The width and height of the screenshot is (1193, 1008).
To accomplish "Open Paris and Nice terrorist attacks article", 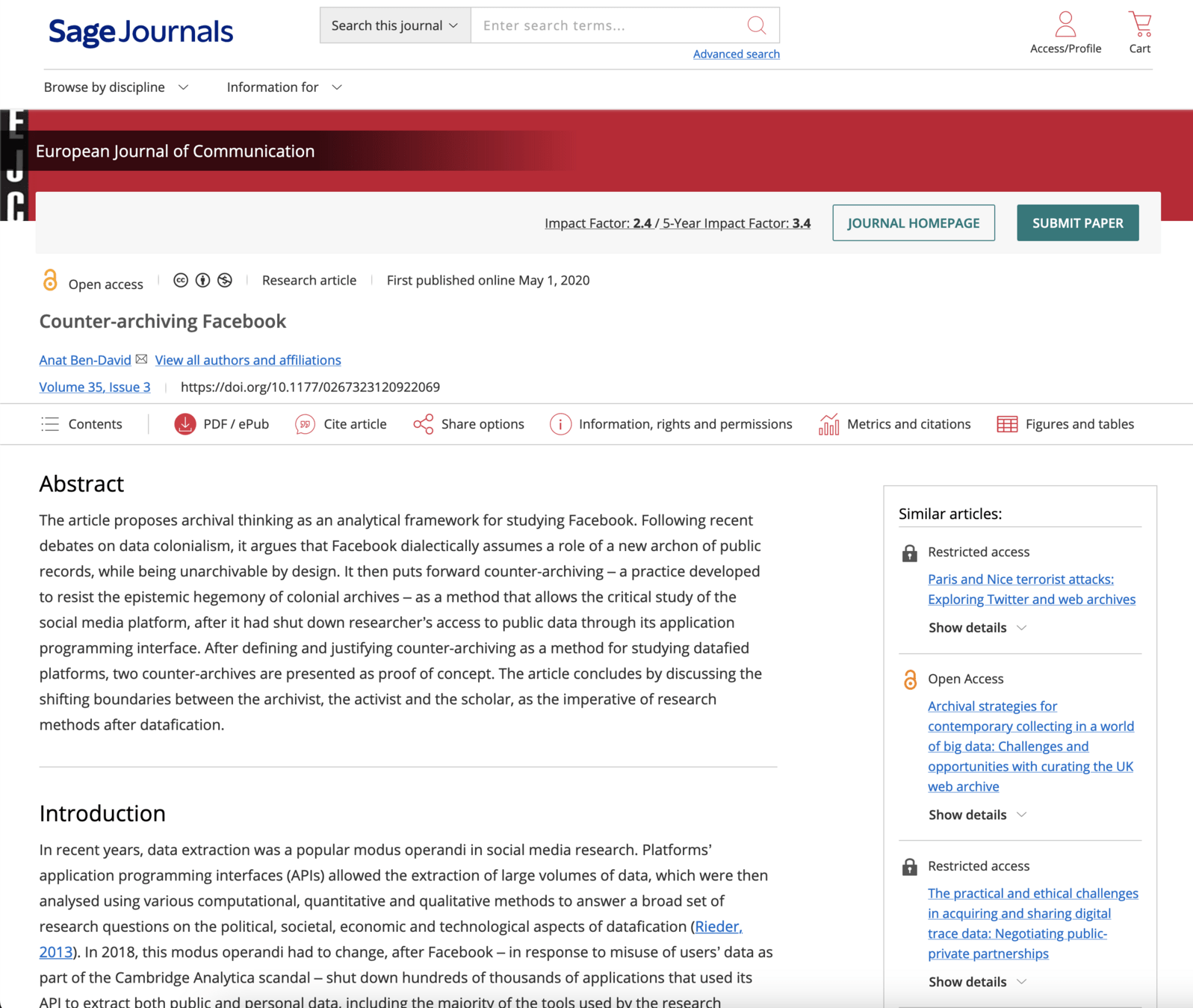I will click(1032, 589).
